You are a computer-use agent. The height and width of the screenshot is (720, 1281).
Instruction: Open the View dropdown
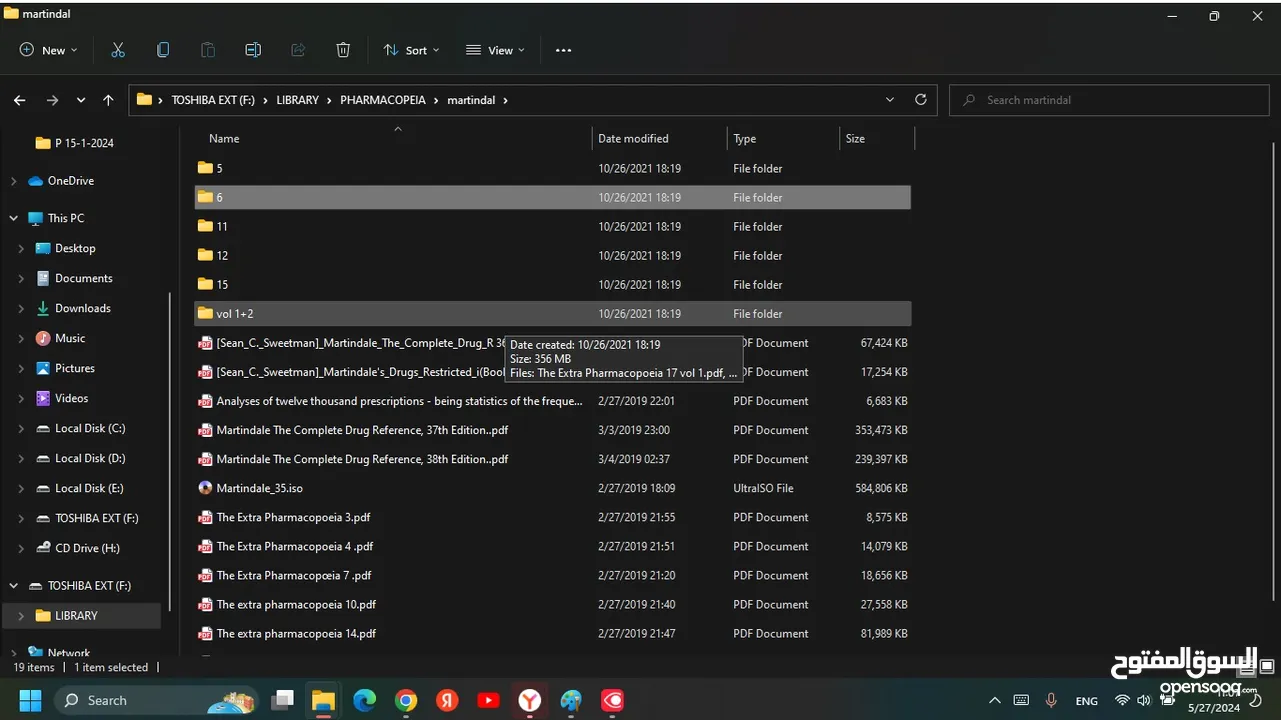(x=495, y=50)
